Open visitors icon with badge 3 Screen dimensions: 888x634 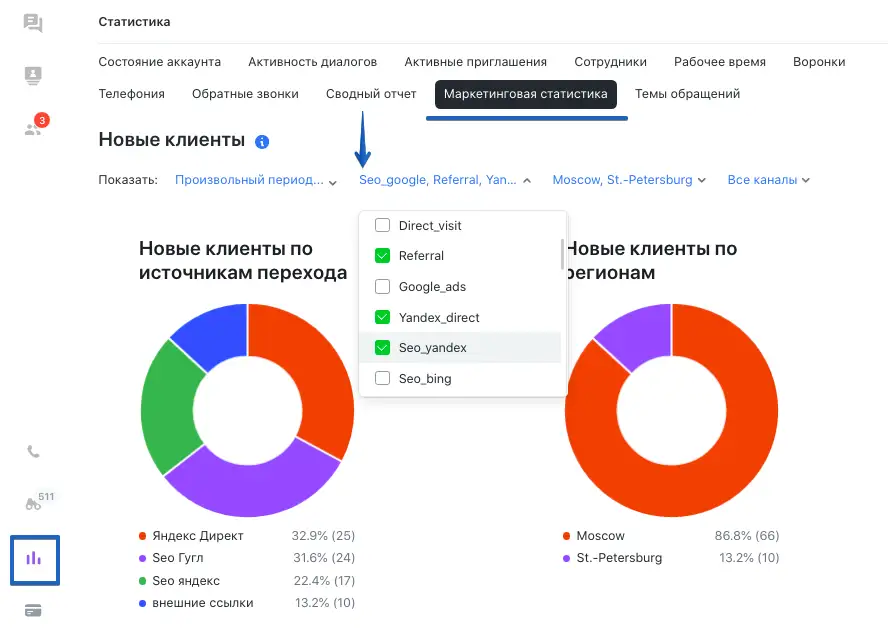[33, 128]
